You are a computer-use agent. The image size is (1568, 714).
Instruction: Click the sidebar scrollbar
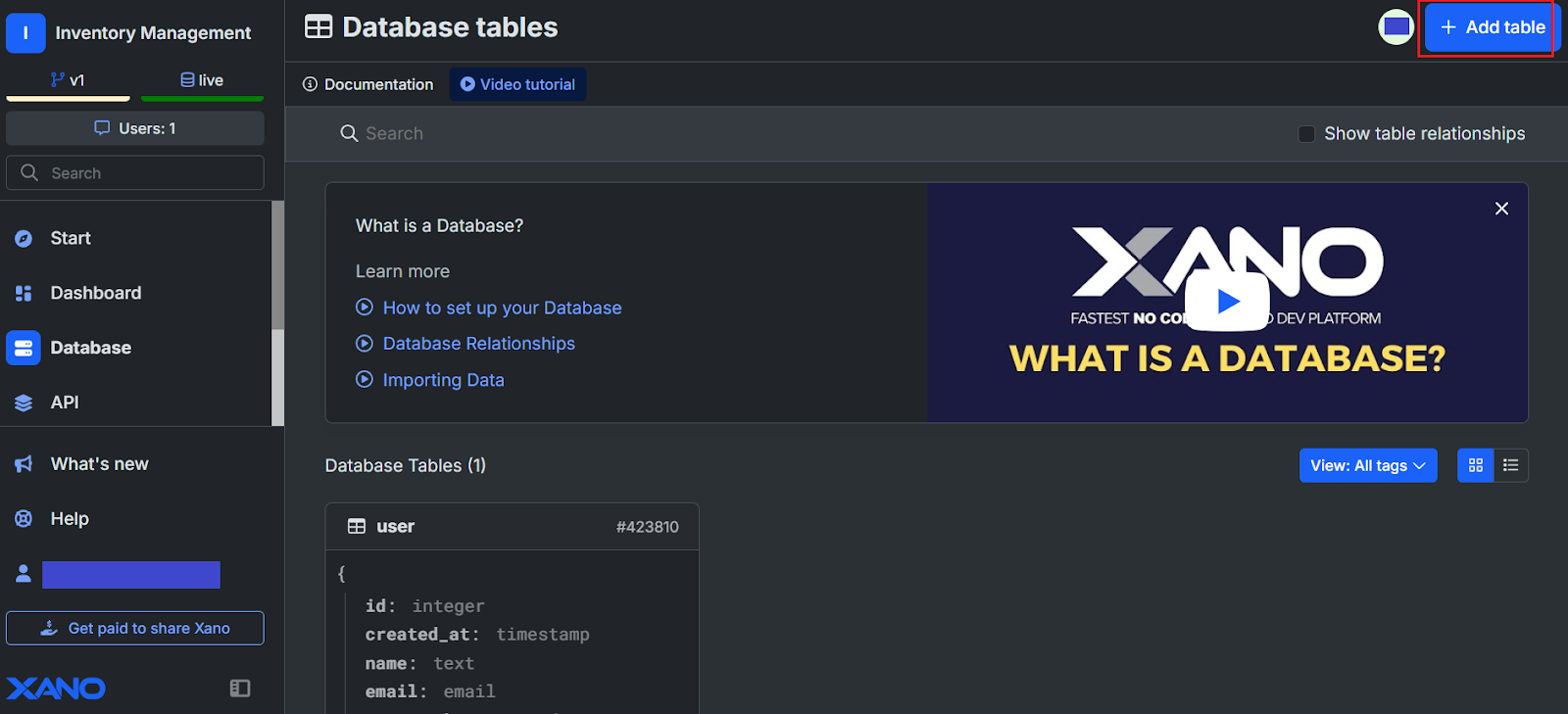[x=278, y=313]
